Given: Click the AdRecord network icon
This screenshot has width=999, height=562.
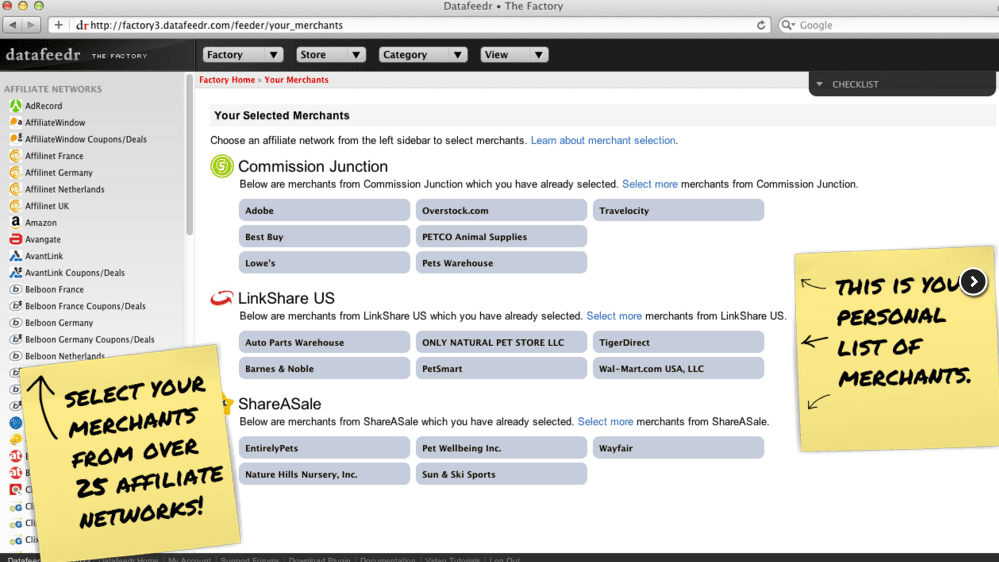Looking at the screenshot, I should click(x=15, y=106).
